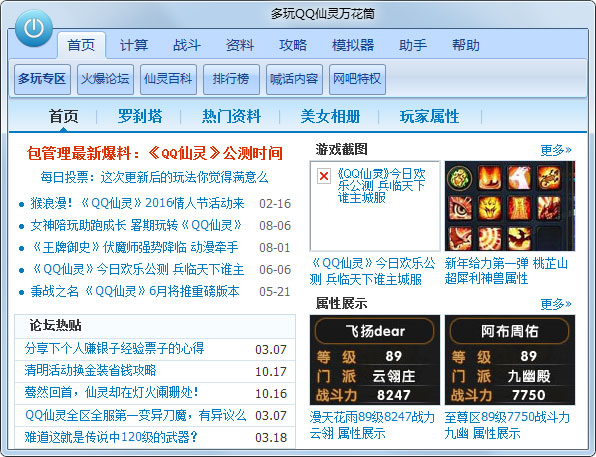Open caption link 新年给力第一弹 桃芷山
Image resolution: width=596 pixels, height=457 pixels.
tap(506, 271)
